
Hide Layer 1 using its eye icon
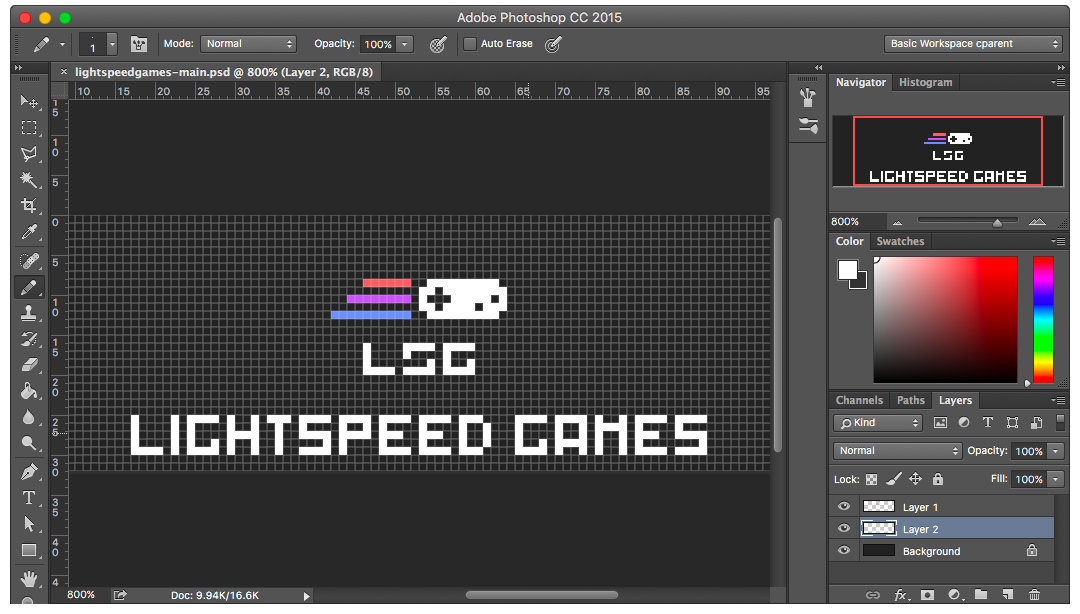[844, 507]
